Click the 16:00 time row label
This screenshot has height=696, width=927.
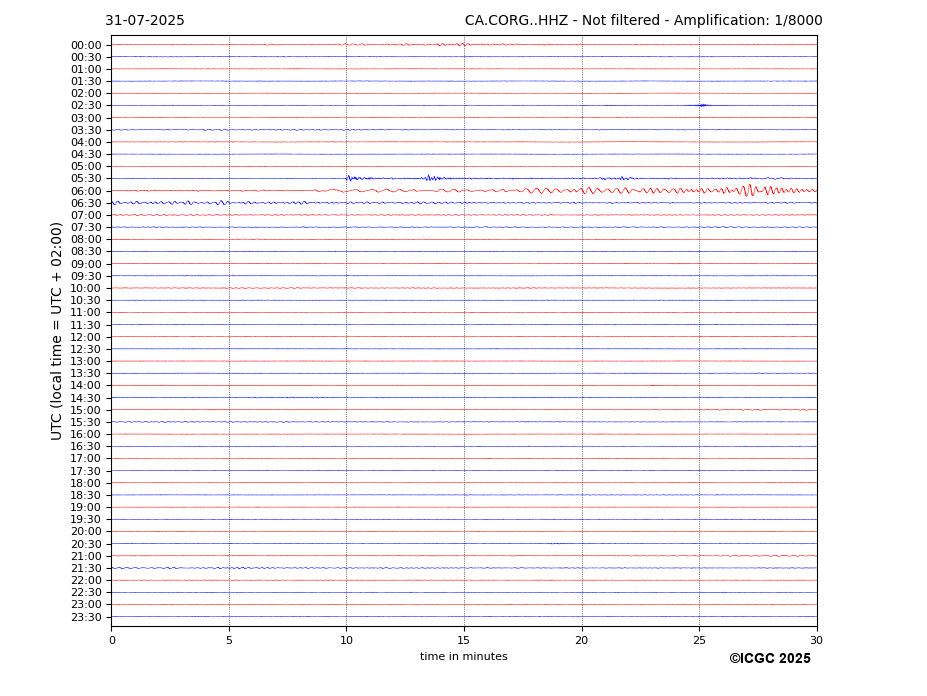pos(86,435)
